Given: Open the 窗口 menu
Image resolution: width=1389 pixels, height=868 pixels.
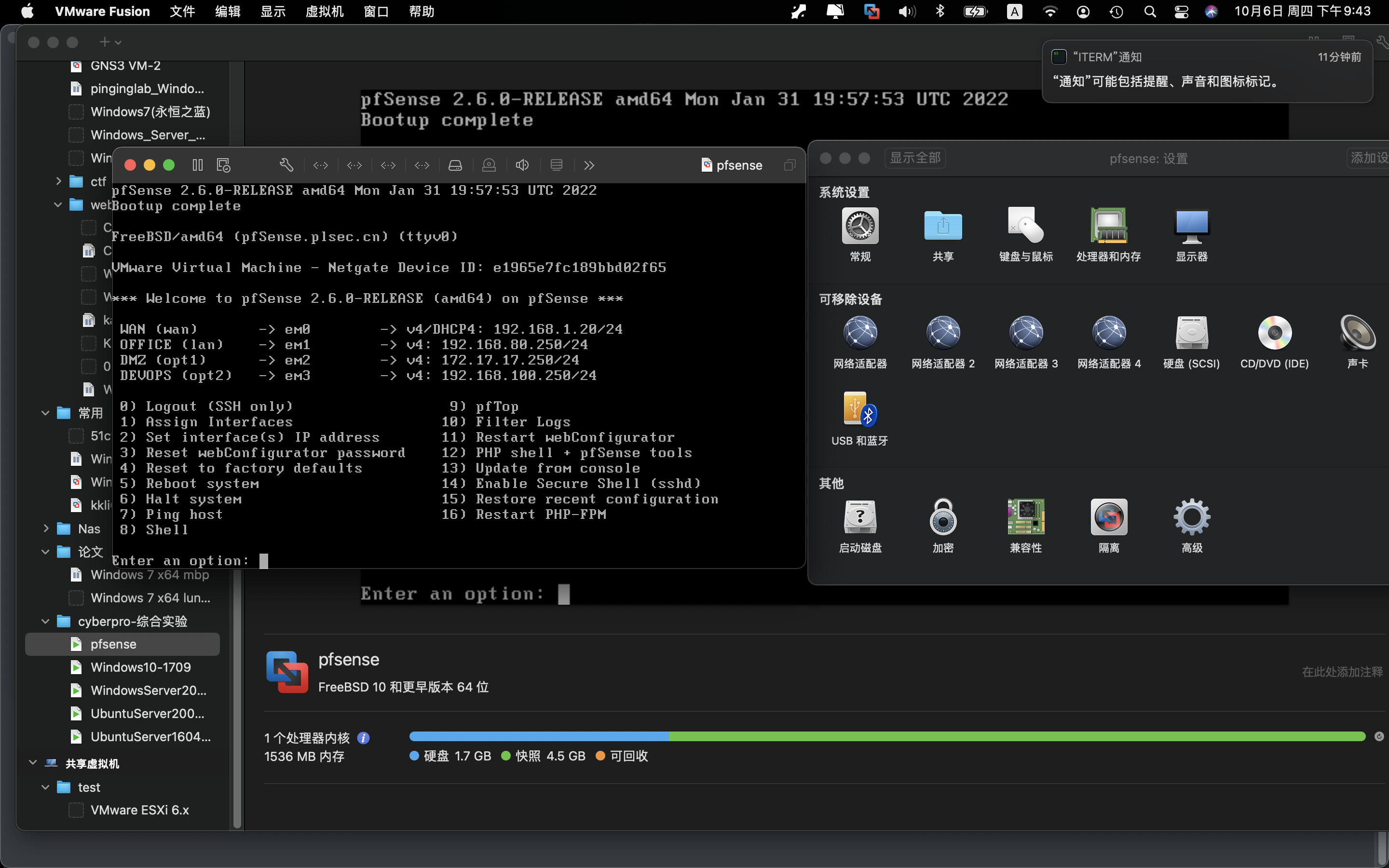Looking at the screenshot, I should (376, 12).
